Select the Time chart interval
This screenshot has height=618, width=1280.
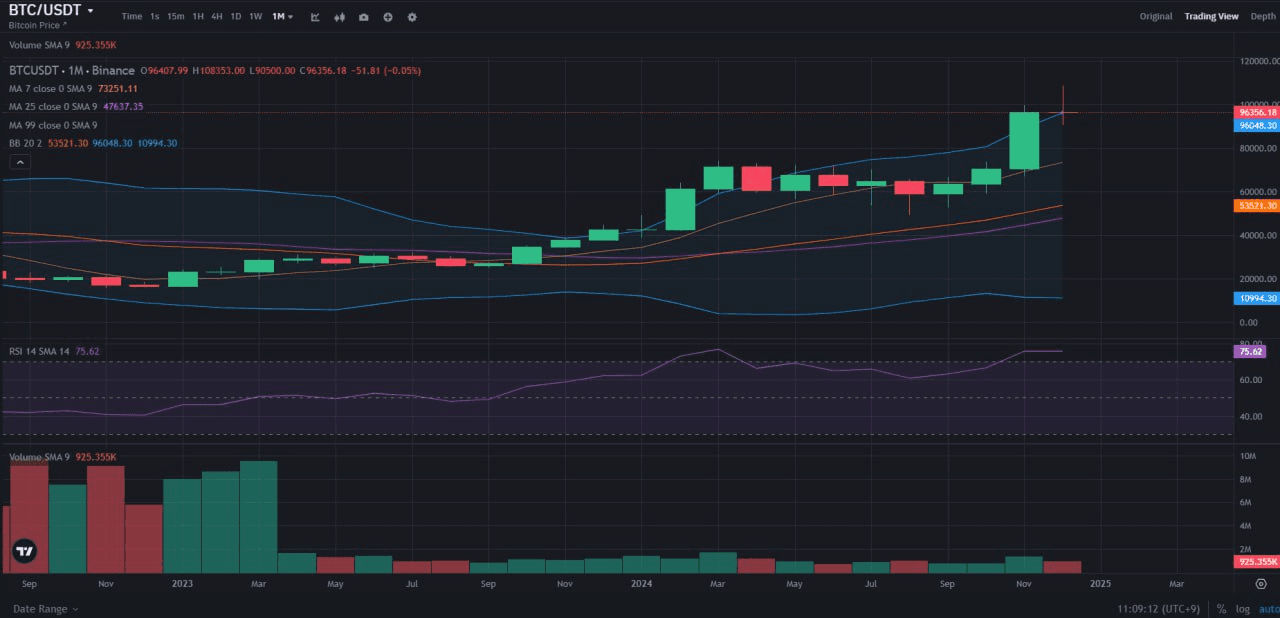point(132,17)
